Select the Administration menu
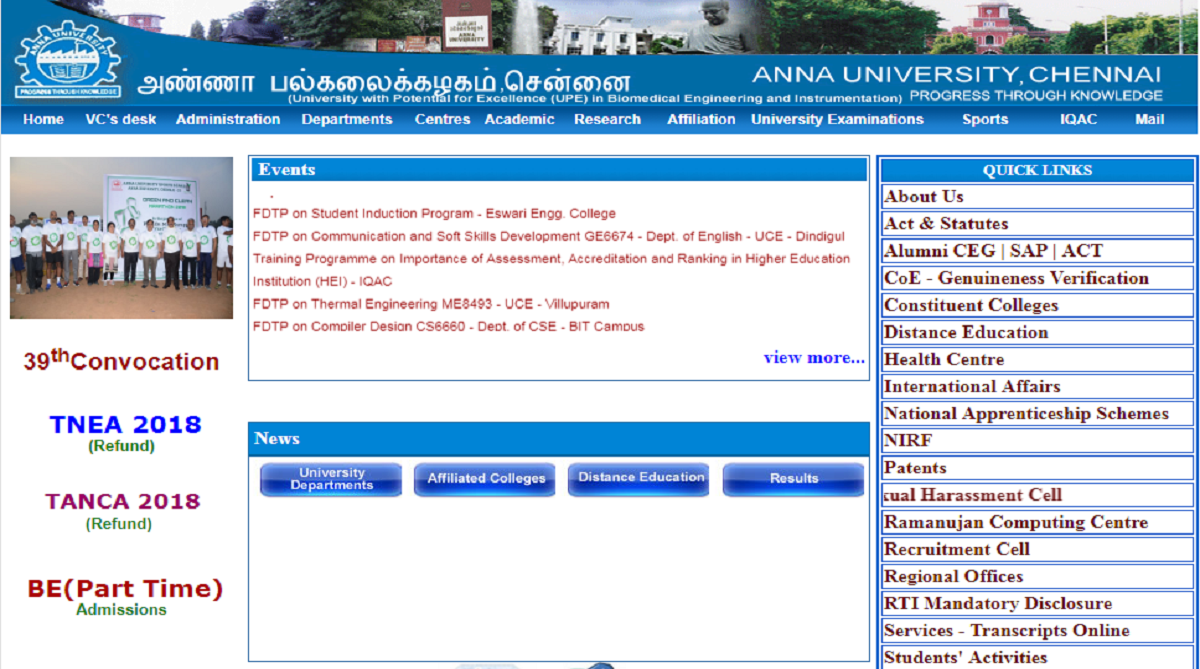The image size is (1200, 669). (228, 119)
